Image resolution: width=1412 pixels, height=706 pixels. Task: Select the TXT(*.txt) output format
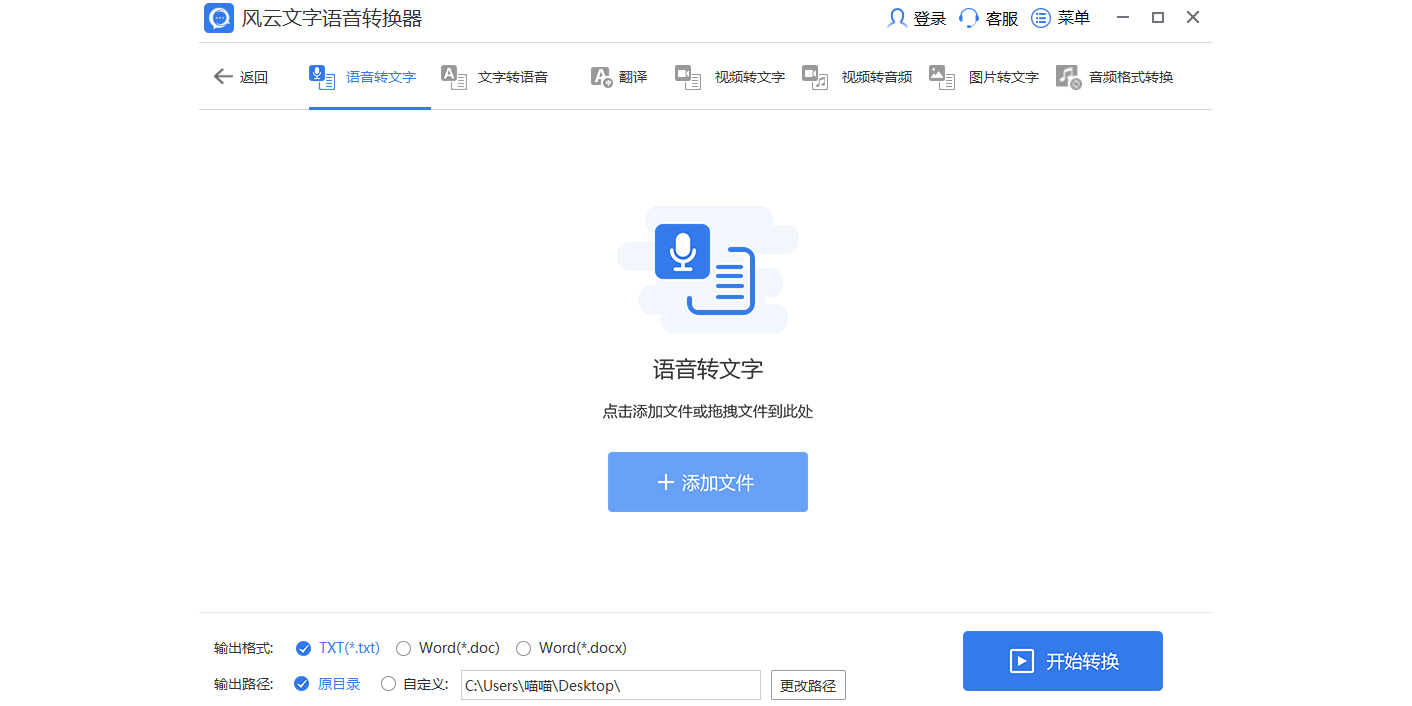pyautogui.click(x=337, y=648)
